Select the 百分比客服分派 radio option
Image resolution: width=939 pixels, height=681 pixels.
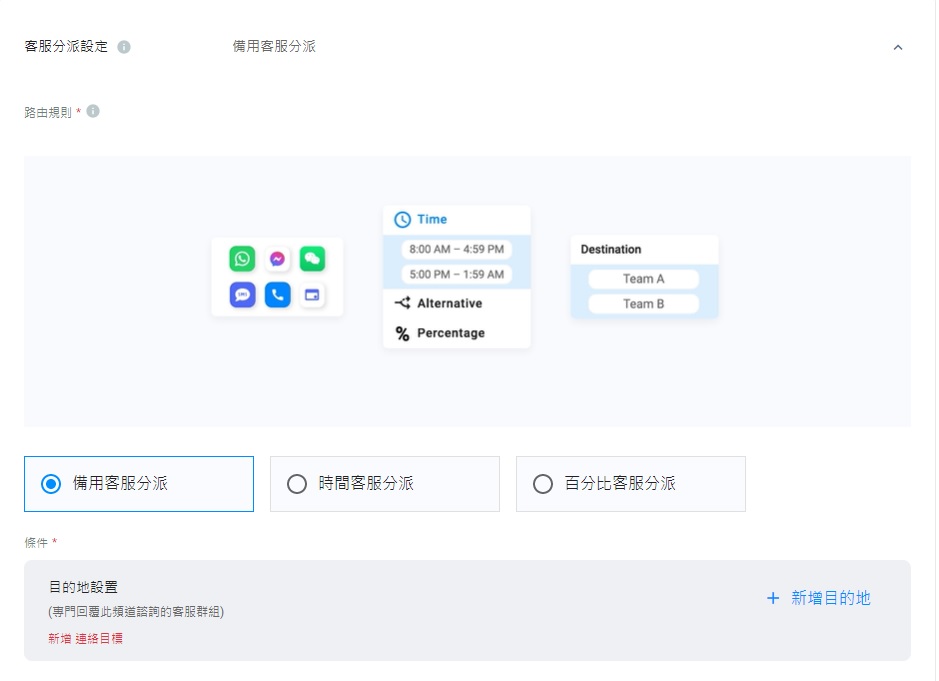(631, 484)
